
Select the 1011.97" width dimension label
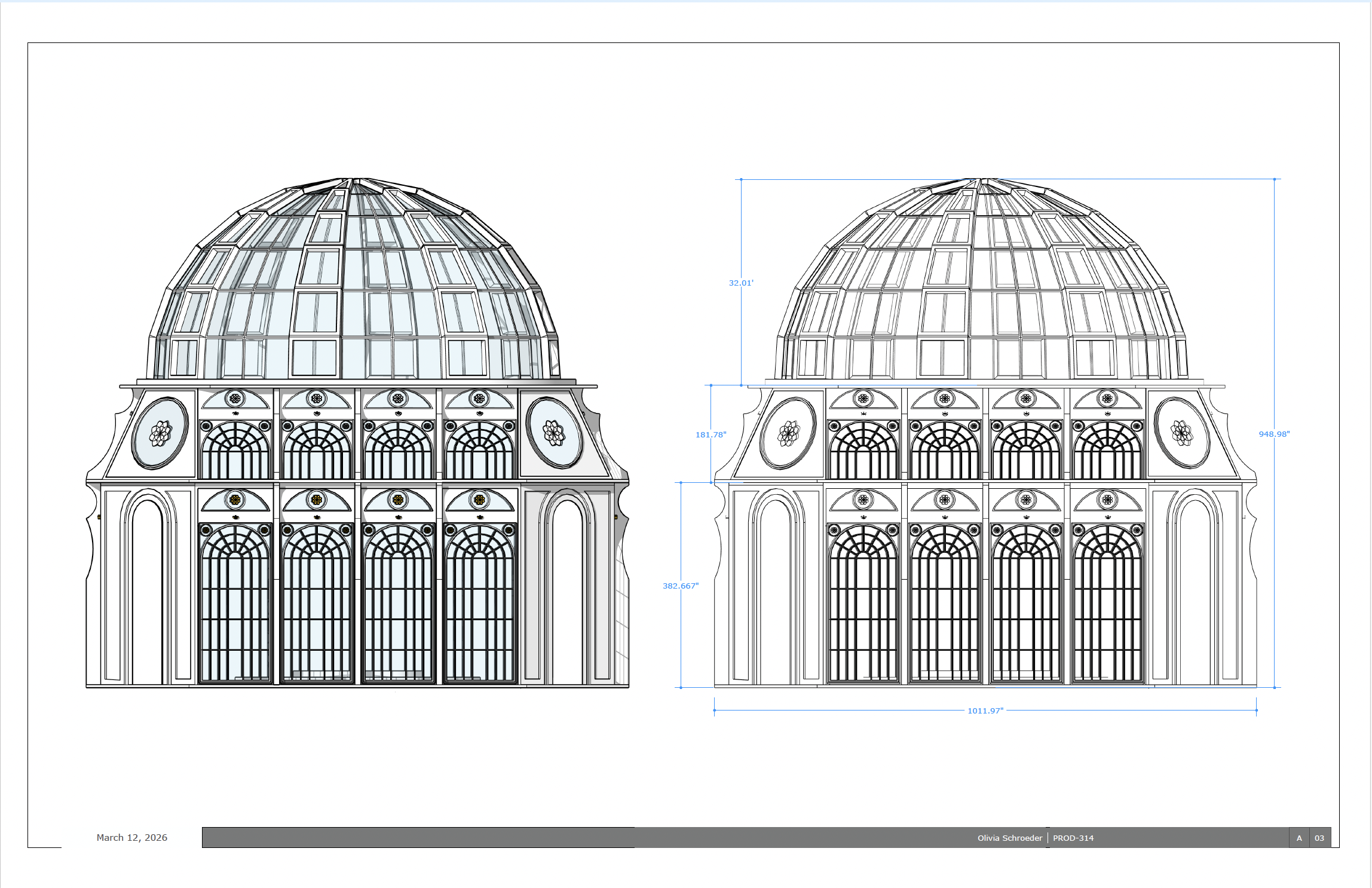coord(985,711)
